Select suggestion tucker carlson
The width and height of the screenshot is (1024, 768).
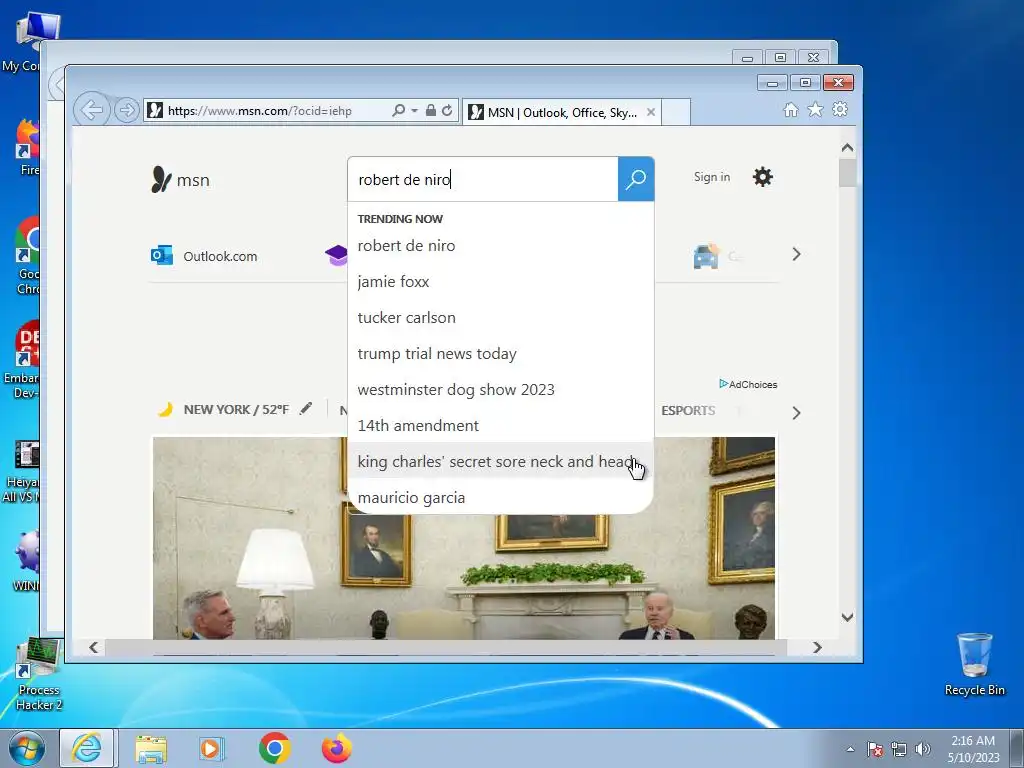point(500,317)
